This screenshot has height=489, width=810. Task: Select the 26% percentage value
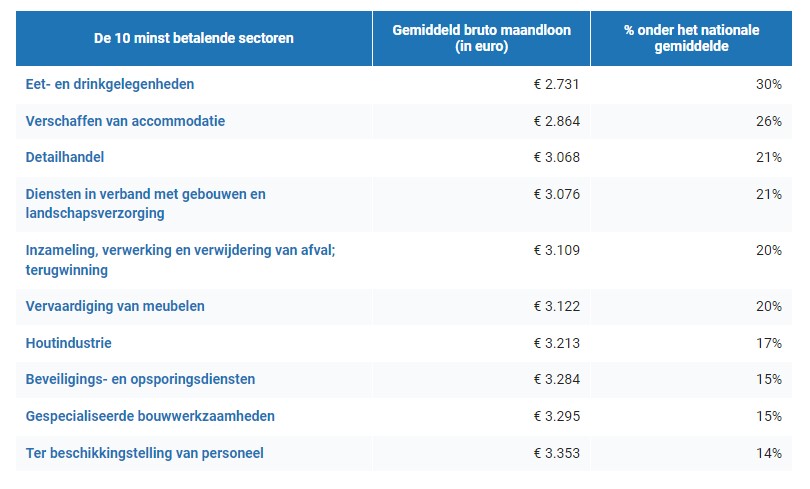click(x=768, y=121)
